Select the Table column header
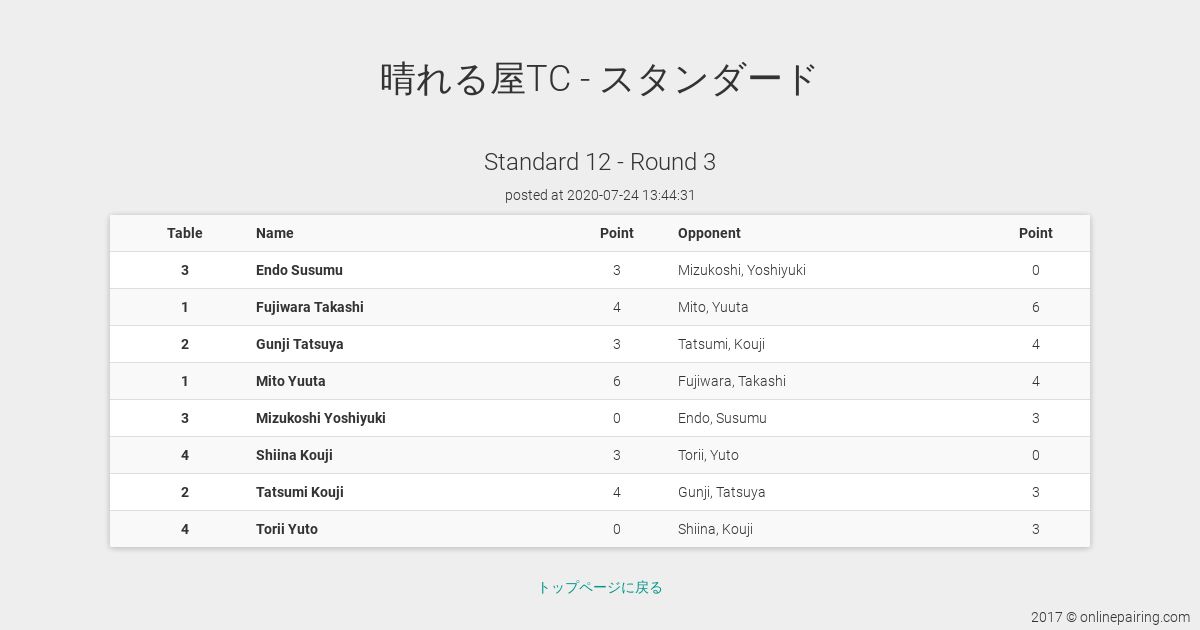Image resolution: width=1200 pixels, height=630 pixels. point(185,233)
